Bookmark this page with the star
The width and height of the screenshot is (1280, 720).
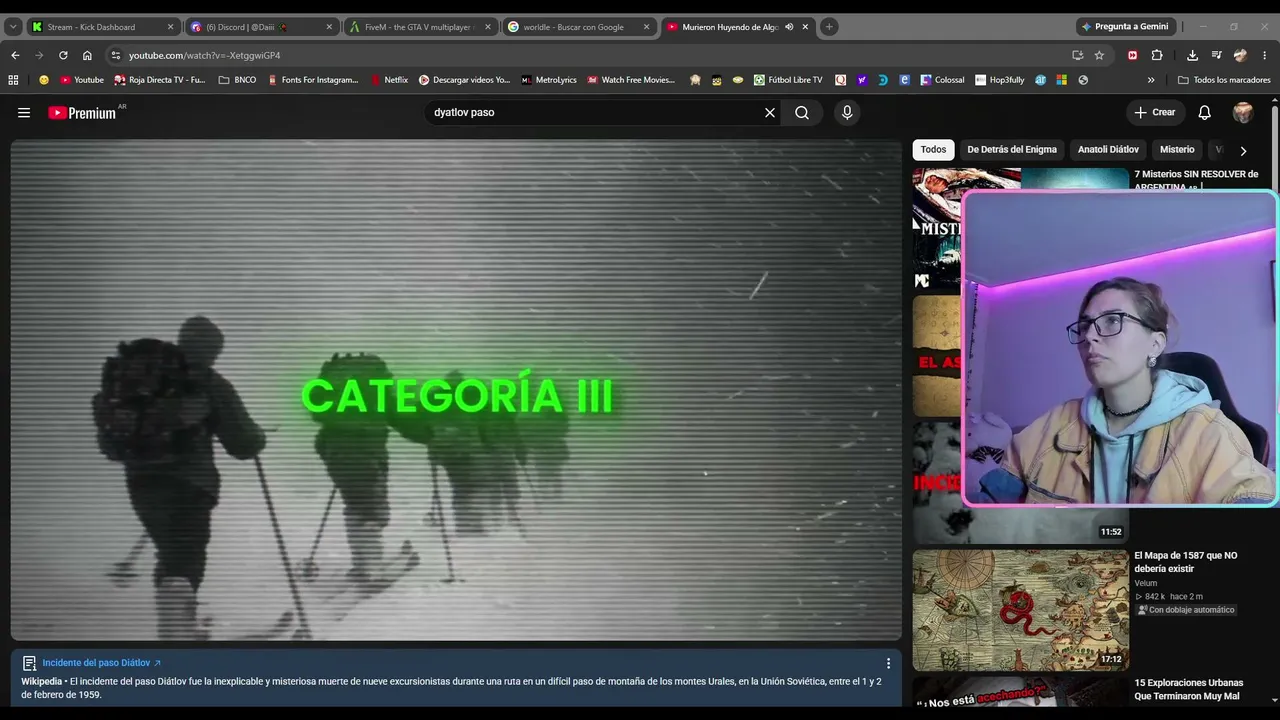click(x=1099, y=55)
